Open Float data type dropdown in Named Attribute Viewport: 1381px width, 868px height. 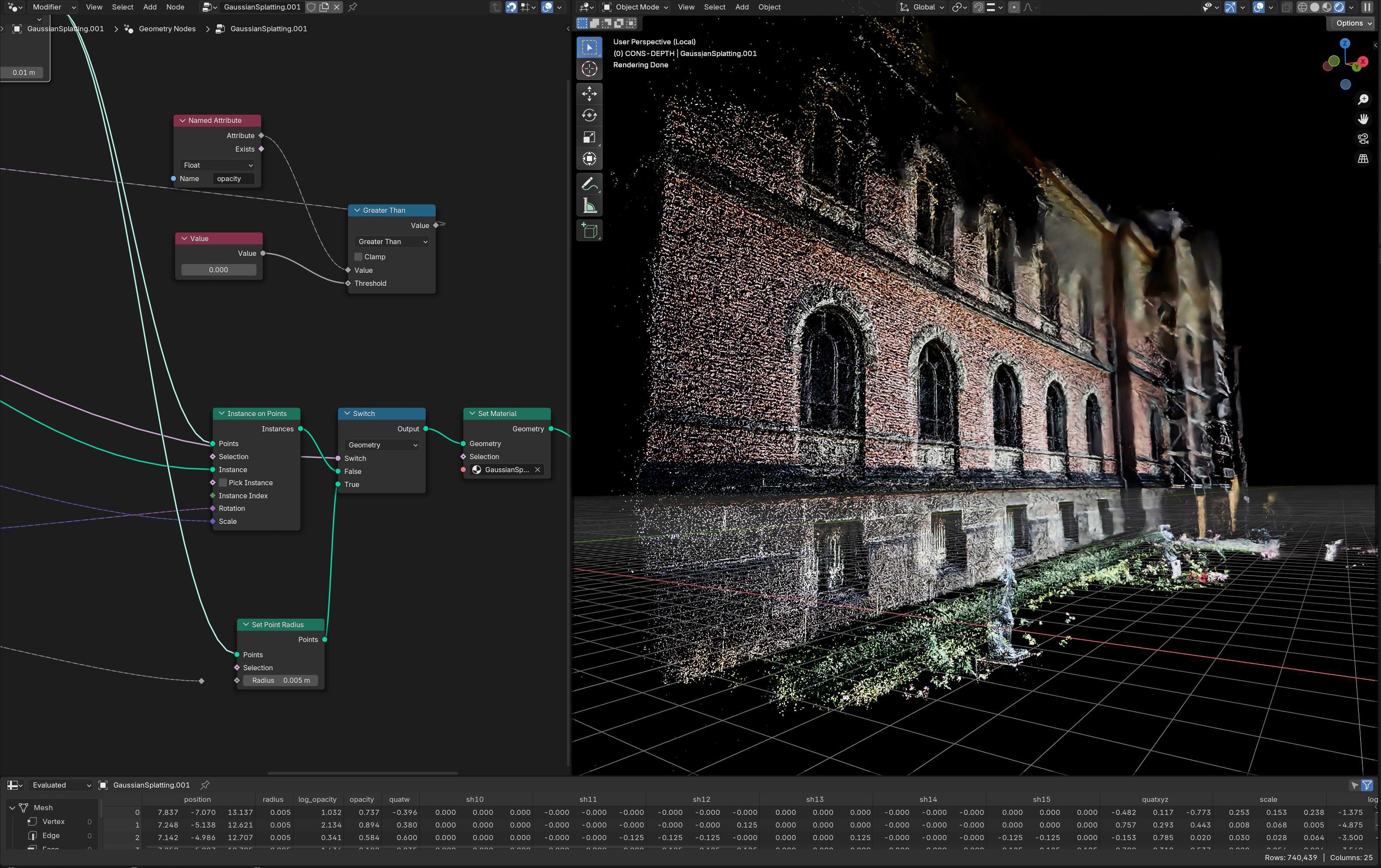[x=217, y=165]
